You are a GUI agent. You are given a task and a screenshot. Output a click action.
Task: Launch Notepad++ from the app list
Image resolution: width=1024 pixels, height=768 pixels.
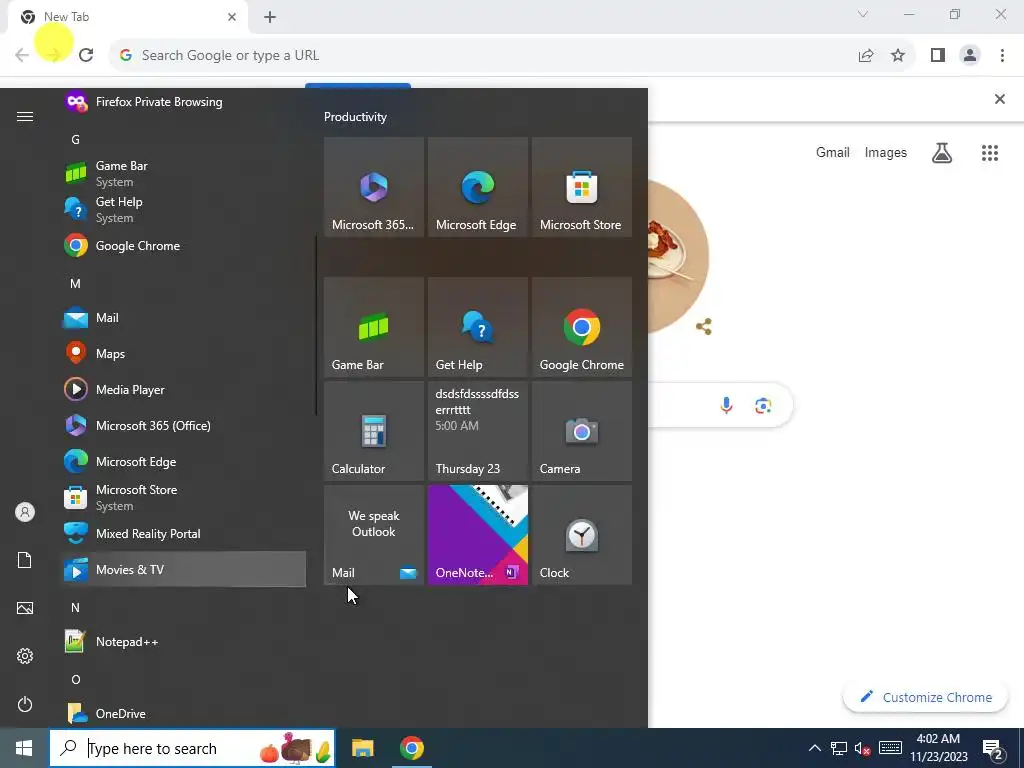(183, 642)
